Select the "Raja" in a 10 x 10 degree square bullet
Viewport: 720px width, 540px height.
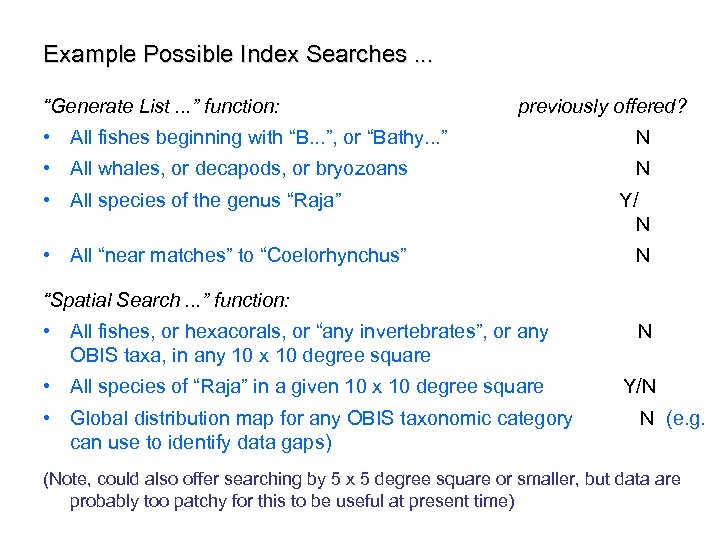click(x=306, y=387)
